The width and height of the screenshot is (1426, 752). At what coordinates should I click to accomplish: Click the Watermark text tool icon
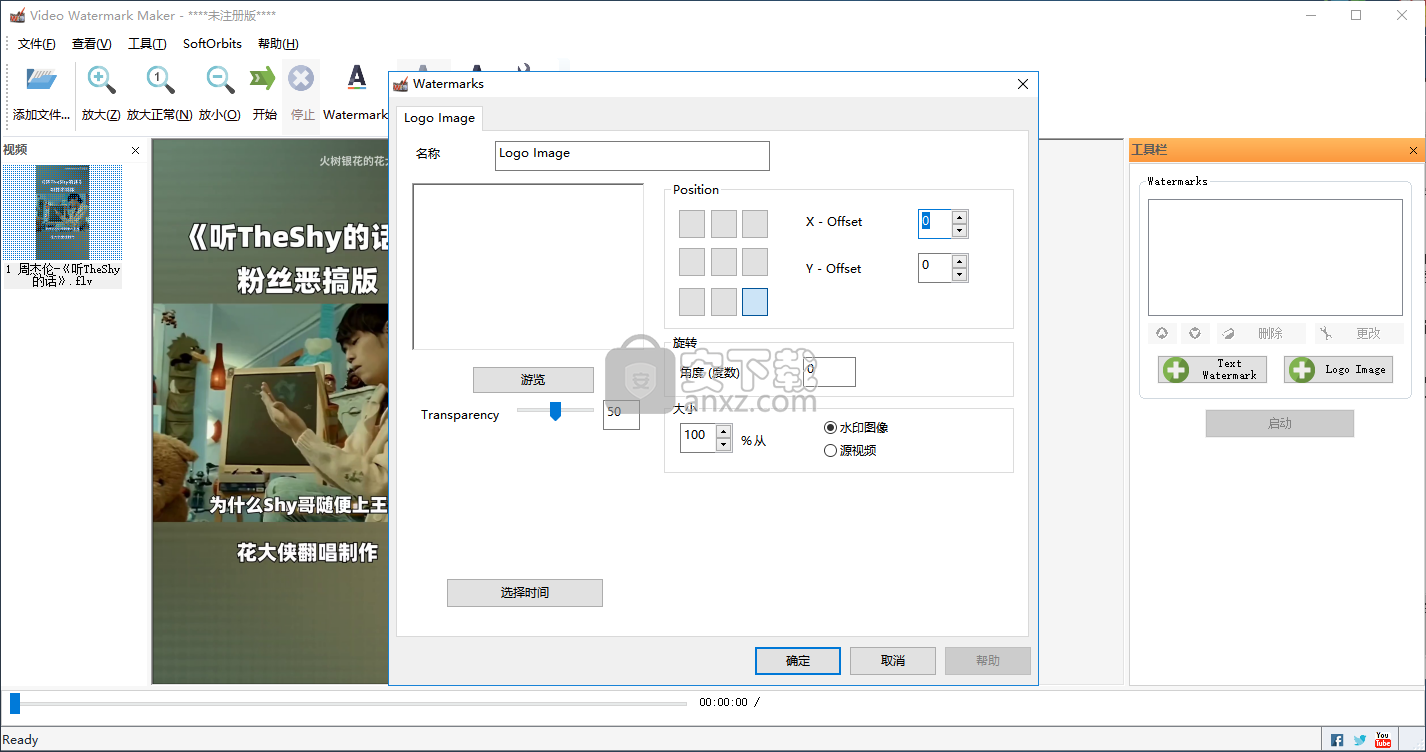pyautogui.click(x=356, y=80)
